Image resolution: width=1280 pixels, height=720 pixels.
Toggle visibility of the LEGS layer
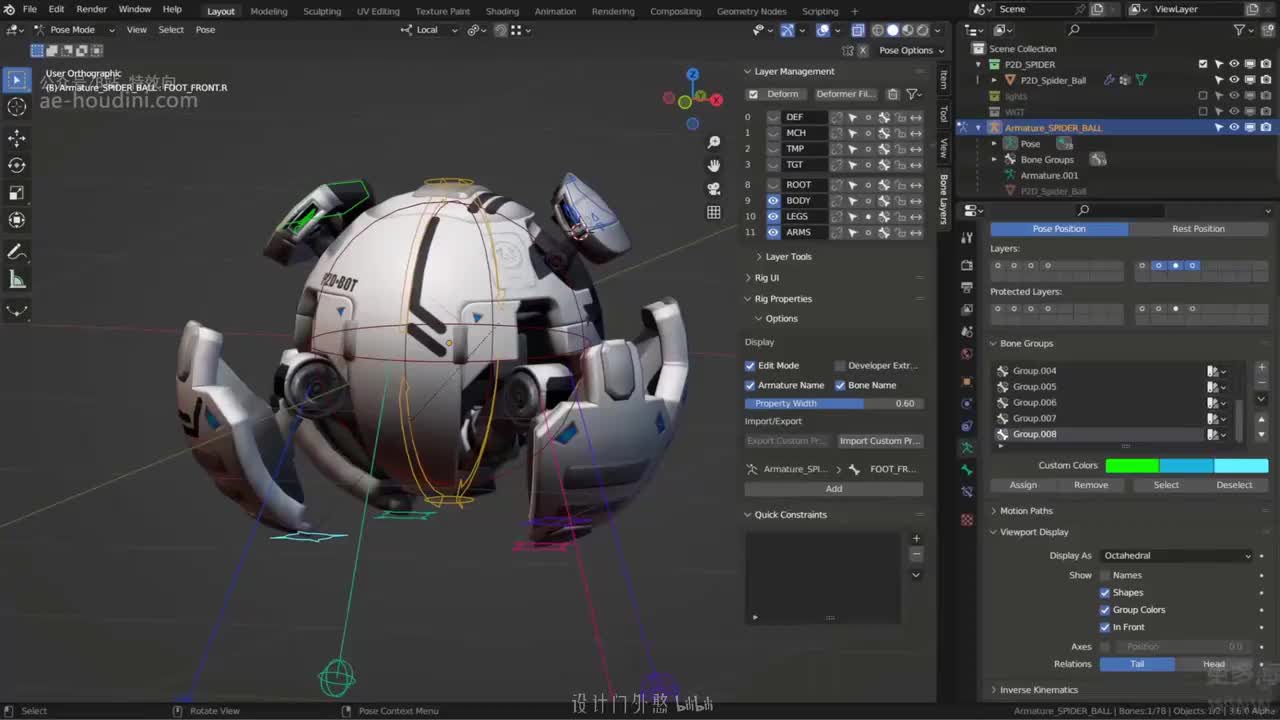pos(773,216)
